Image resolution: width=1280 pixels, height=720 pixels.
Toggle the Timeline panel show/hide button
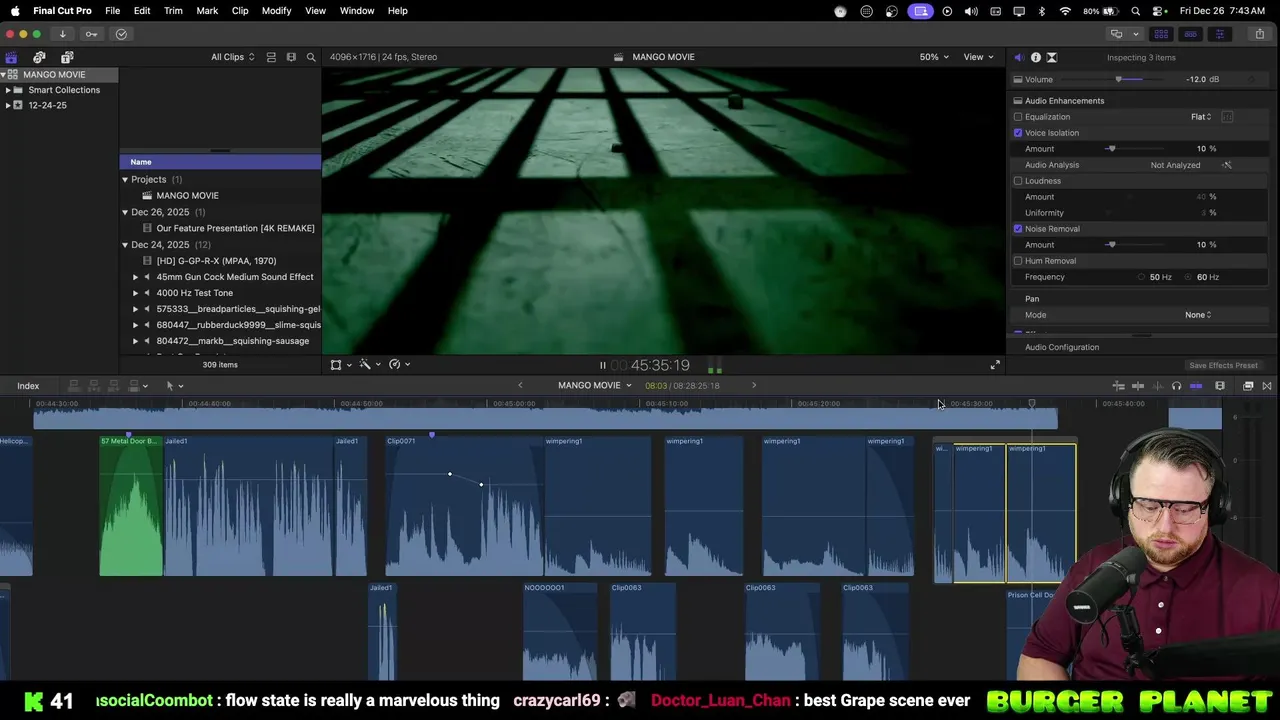coord(1190,34)
